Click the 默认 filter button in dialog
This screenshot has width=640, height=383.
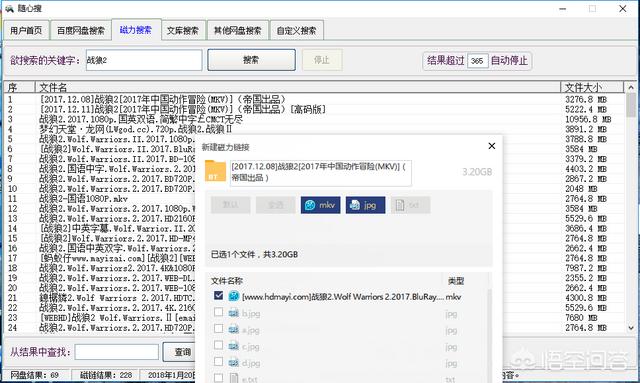[x=231, y=205]
